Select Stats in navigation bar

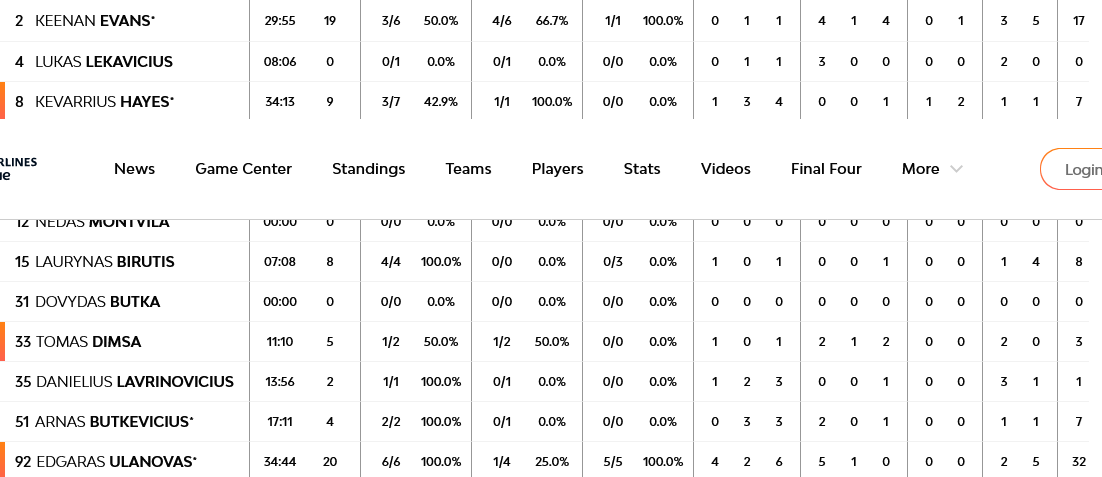641,169
